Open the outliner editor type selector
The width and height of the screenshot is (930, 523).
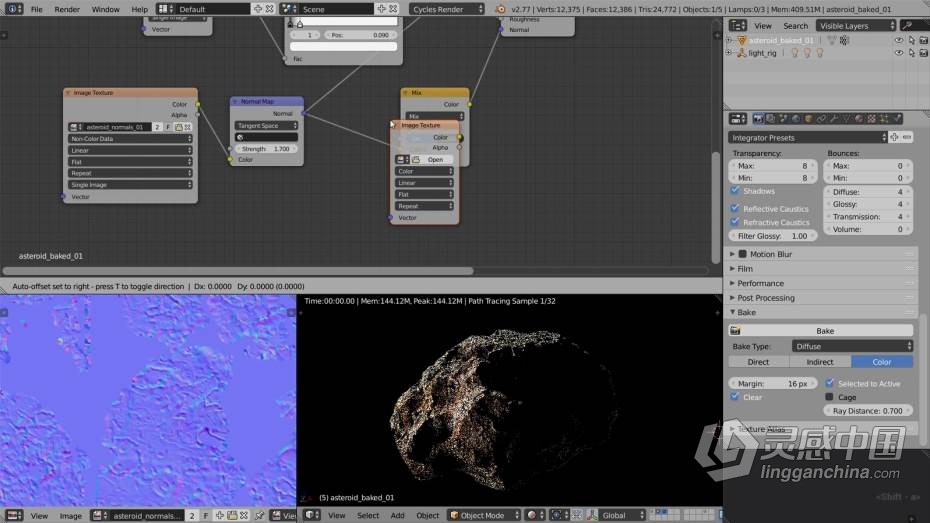tap(737, 25)
